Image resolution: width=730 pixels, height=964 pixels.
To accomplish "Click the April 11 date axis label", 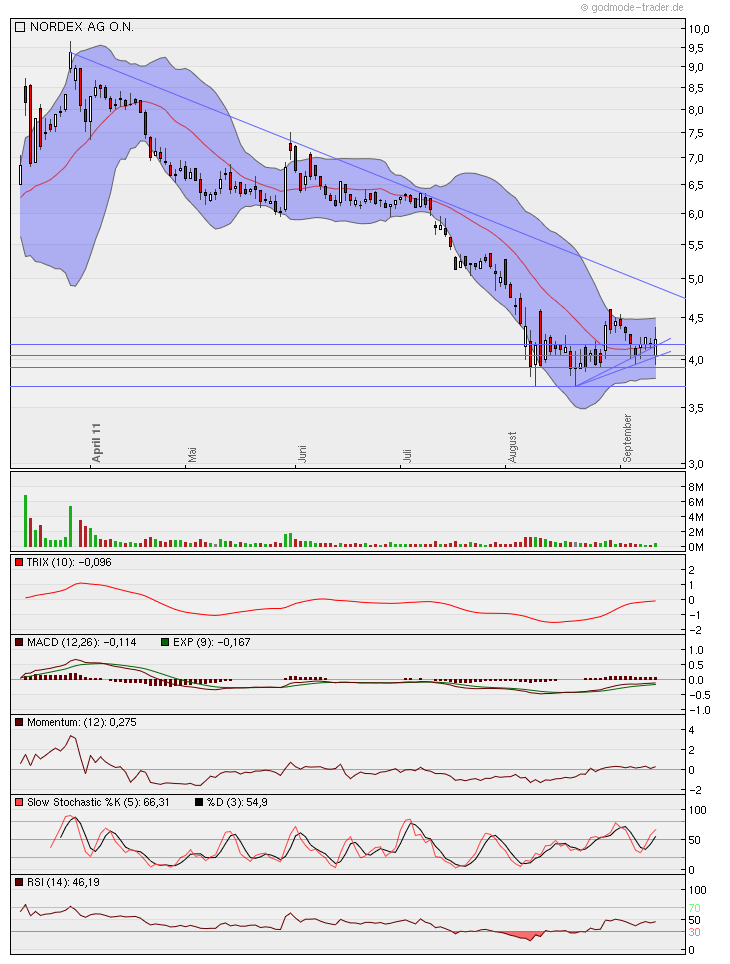I will pyautogui.click(x=96, y=443).
